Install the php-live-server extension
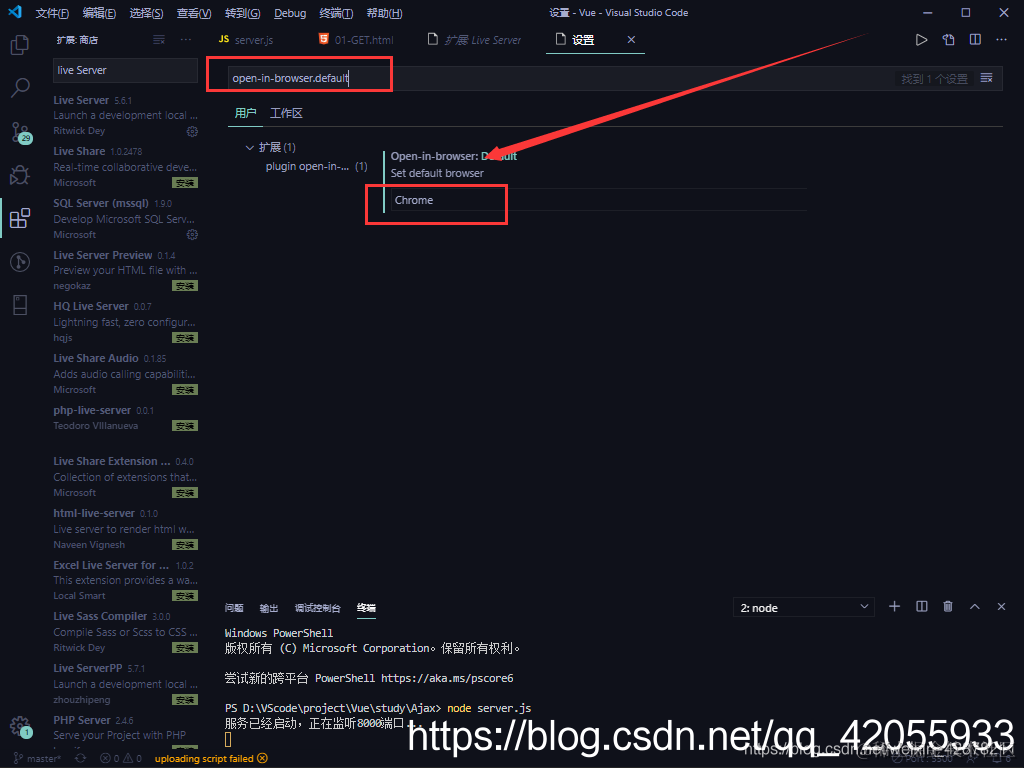The image size is (1024, 768). pos(185,426)
